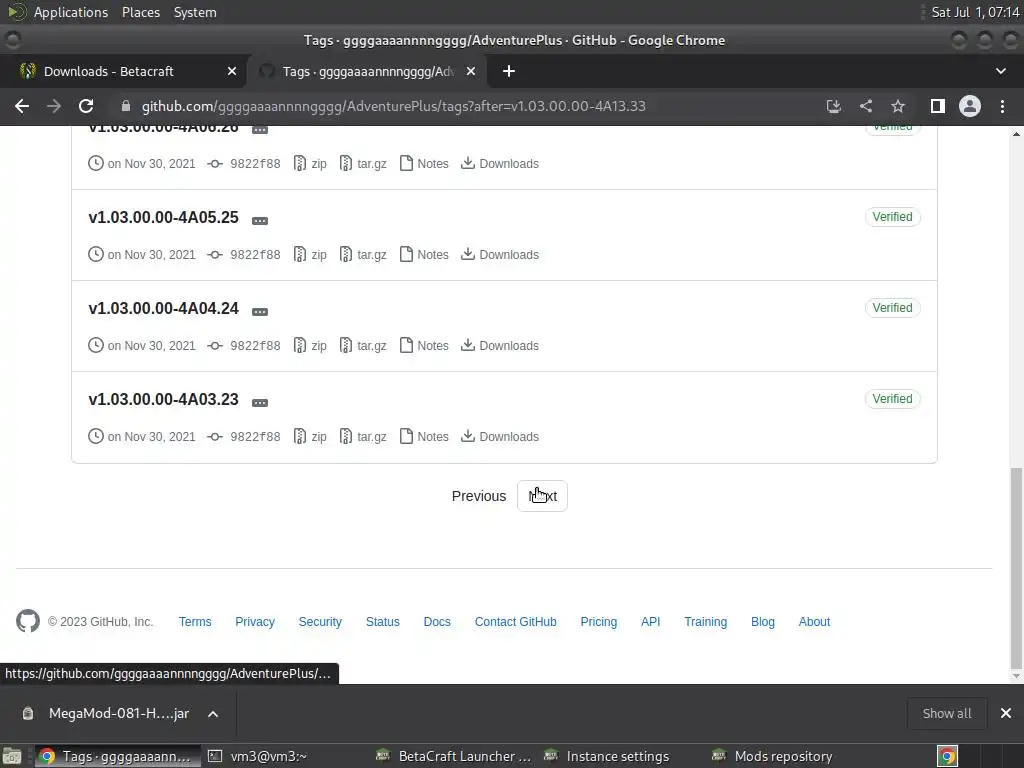The image size is (1024, 768).
Task: Click the GitHub address bar URL
Action: click(393, 106)
